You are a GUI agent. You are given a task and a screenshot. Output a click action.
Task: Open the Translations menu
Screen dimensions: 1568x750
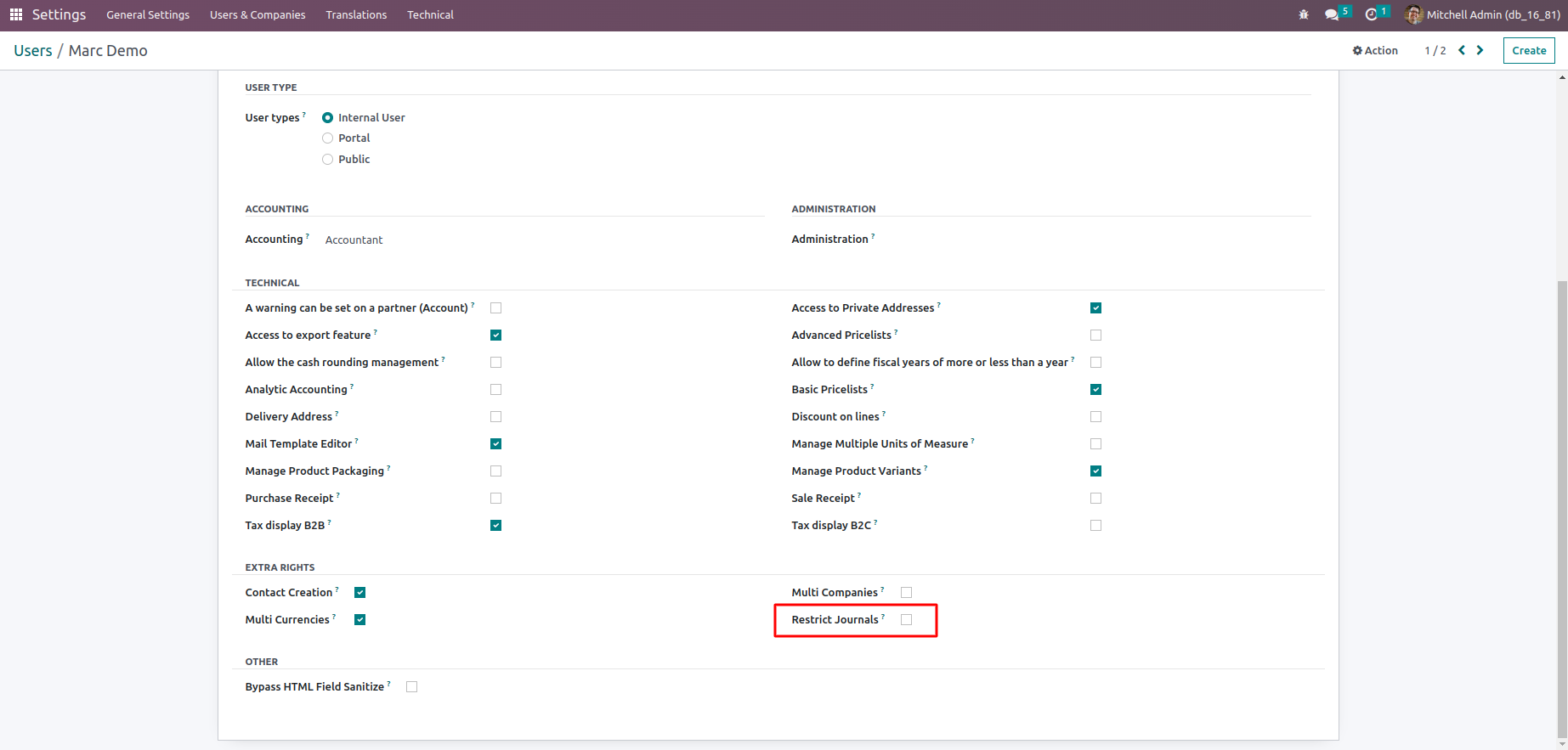(356, 14)
